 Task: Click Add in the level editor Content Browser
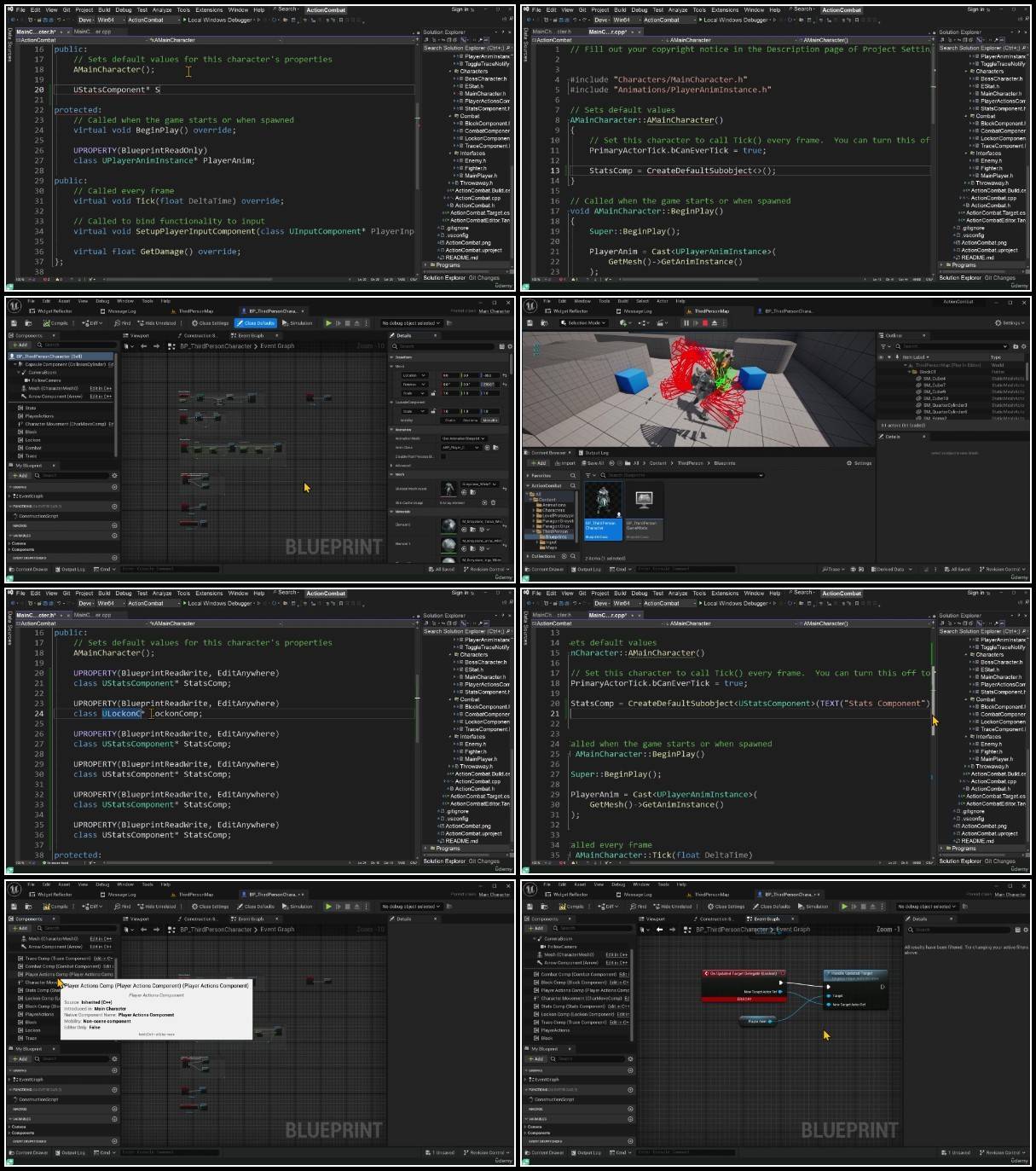coord(538,463)
